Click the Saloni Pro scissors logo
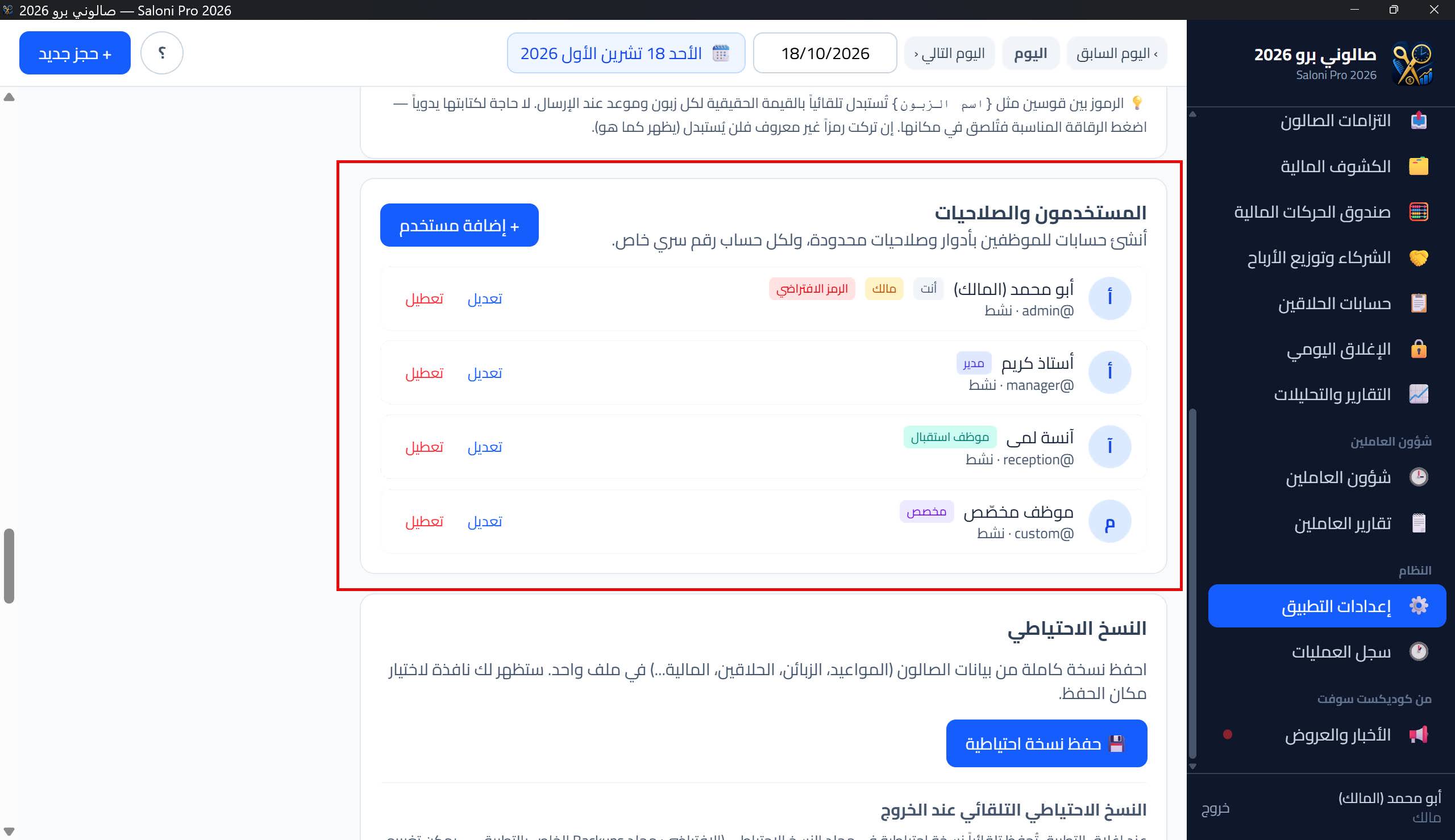This screenshot has height=840, width=1455. pos(1412,64)
